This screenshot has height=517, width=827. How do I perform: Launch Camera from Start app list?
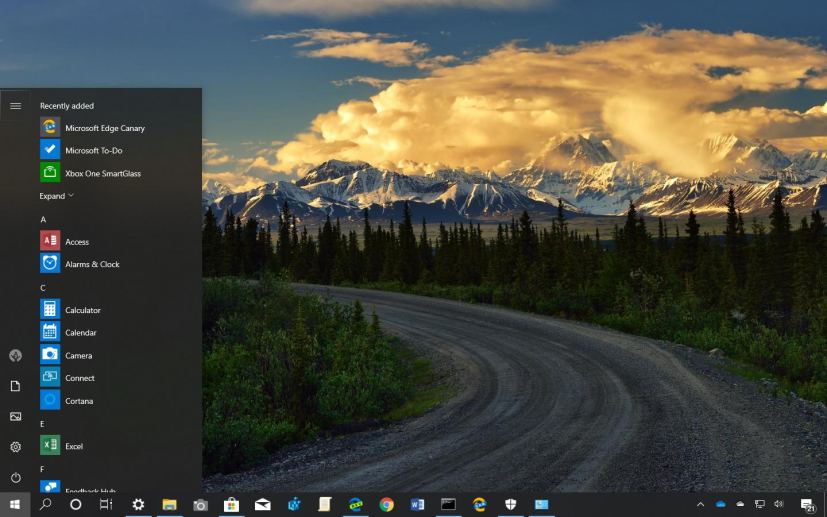pyautogui.click(x=120, y=355)
